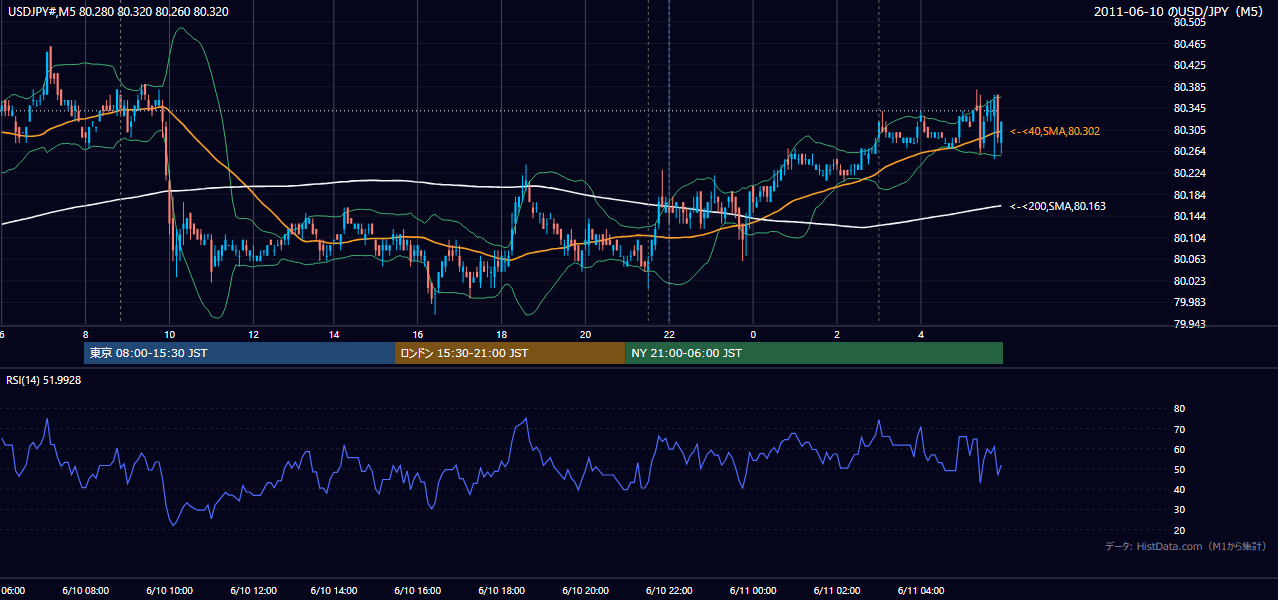Click the hour 12 tick under the price chart

[x=254, y=334]
